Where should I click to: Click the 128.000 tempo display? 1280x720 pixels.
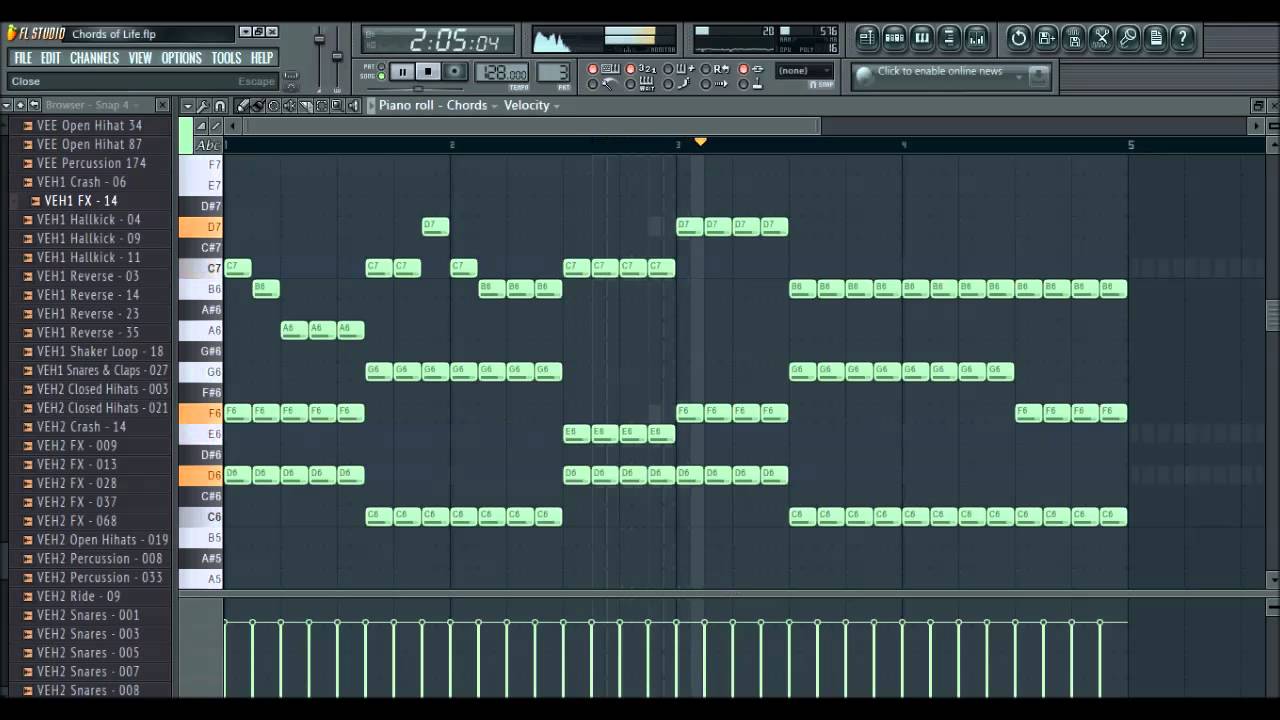click(x=502, y=72)
